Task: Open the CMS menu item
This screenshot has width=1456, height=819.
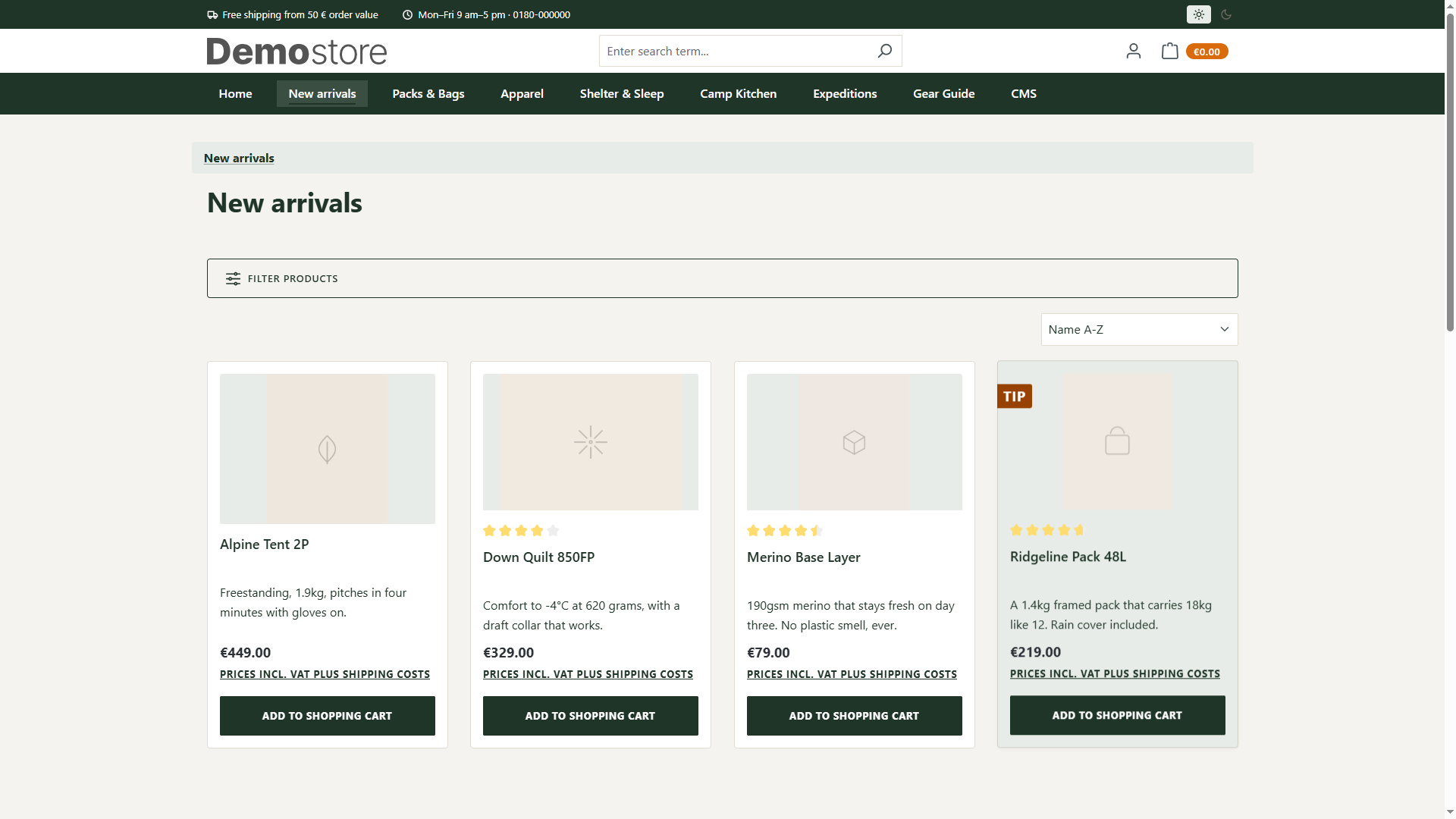Action: point(1023,93)
